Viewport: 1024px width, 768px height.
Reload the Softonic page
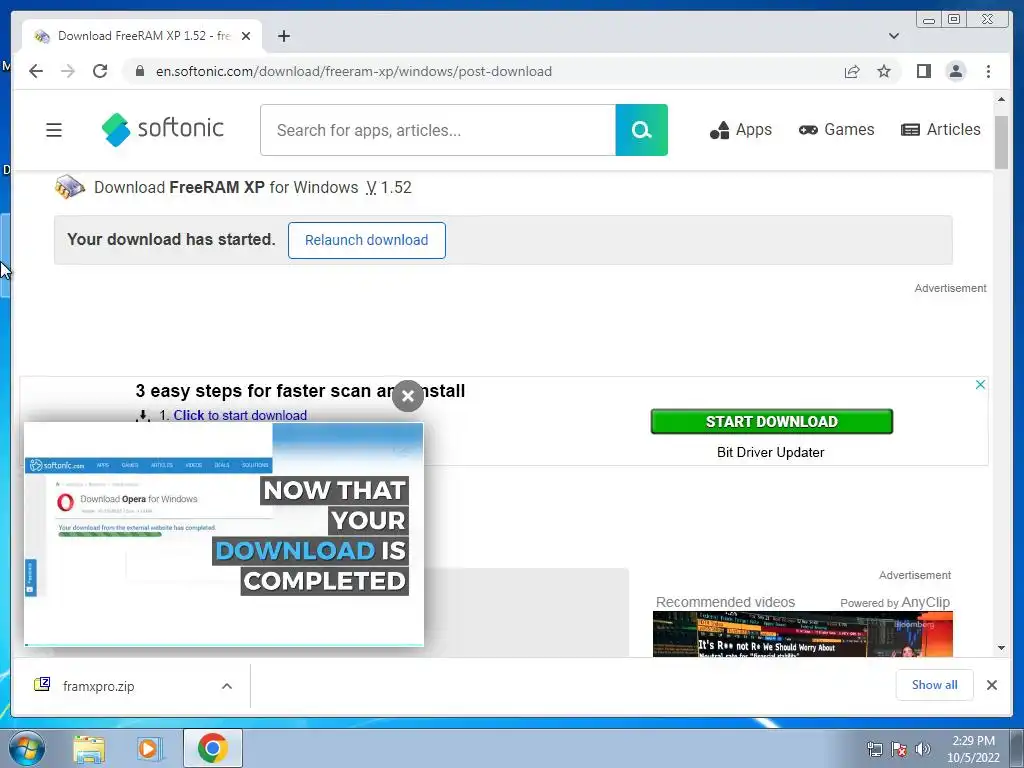pos(100,71)
